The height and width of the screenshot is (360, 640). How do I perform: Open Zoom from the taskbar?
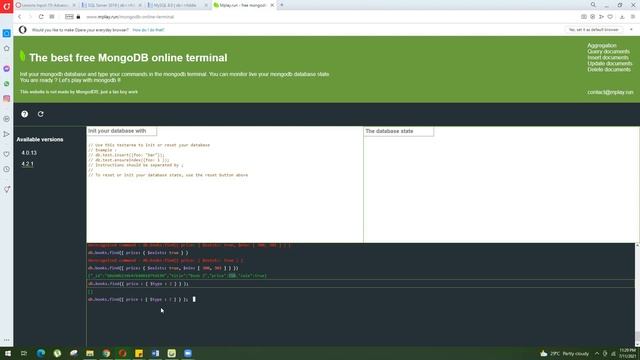coord(188,353)
